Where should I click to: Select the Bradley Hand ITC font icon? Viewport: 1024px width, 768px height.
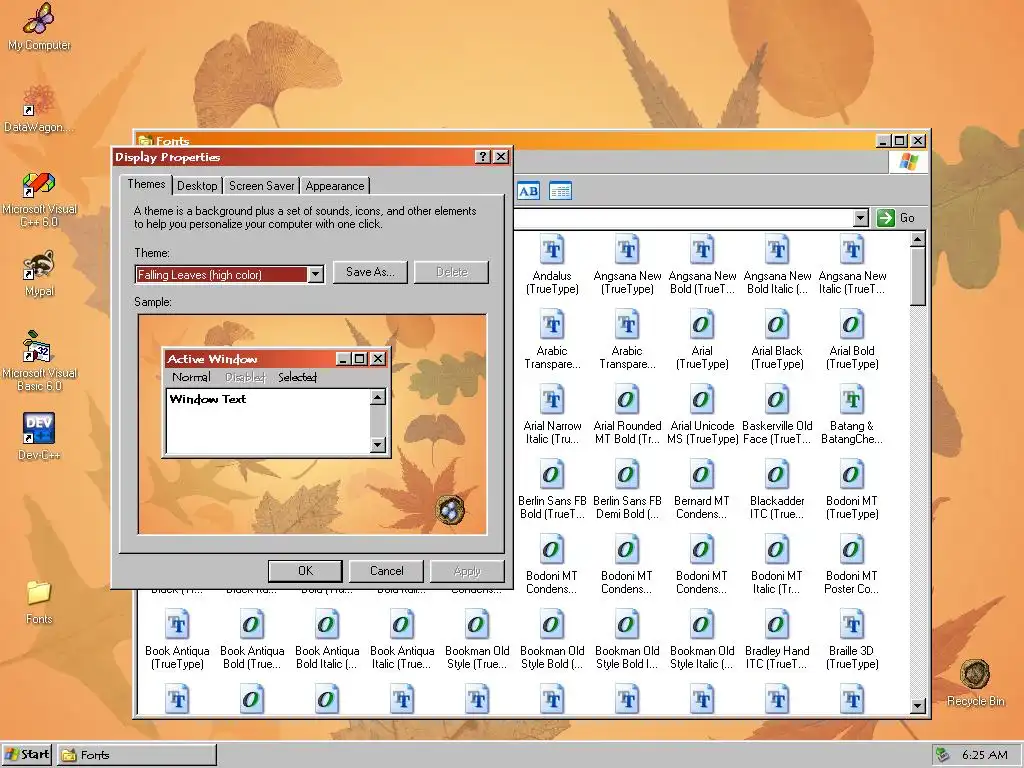tap(777, 626)
